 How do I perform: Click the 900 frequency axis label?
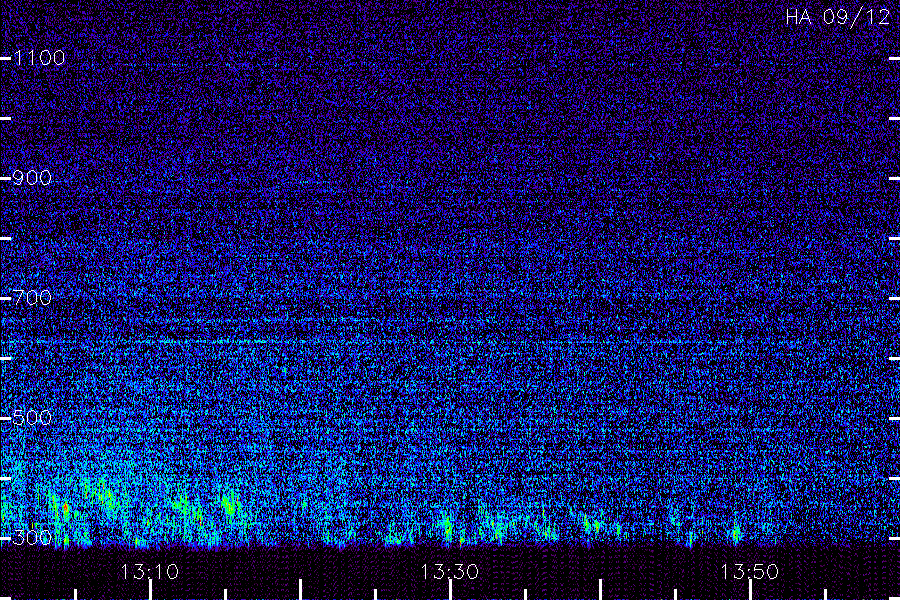tap(32, 178)
